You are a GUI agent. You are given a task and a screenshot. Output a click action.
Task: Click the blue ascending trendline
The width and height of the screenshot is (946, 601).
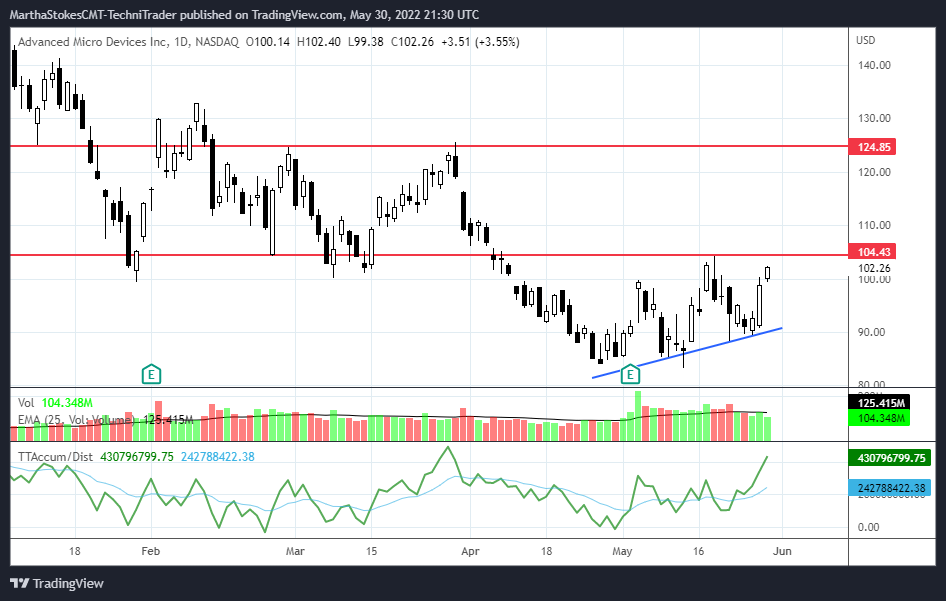[x=687, y=353]
